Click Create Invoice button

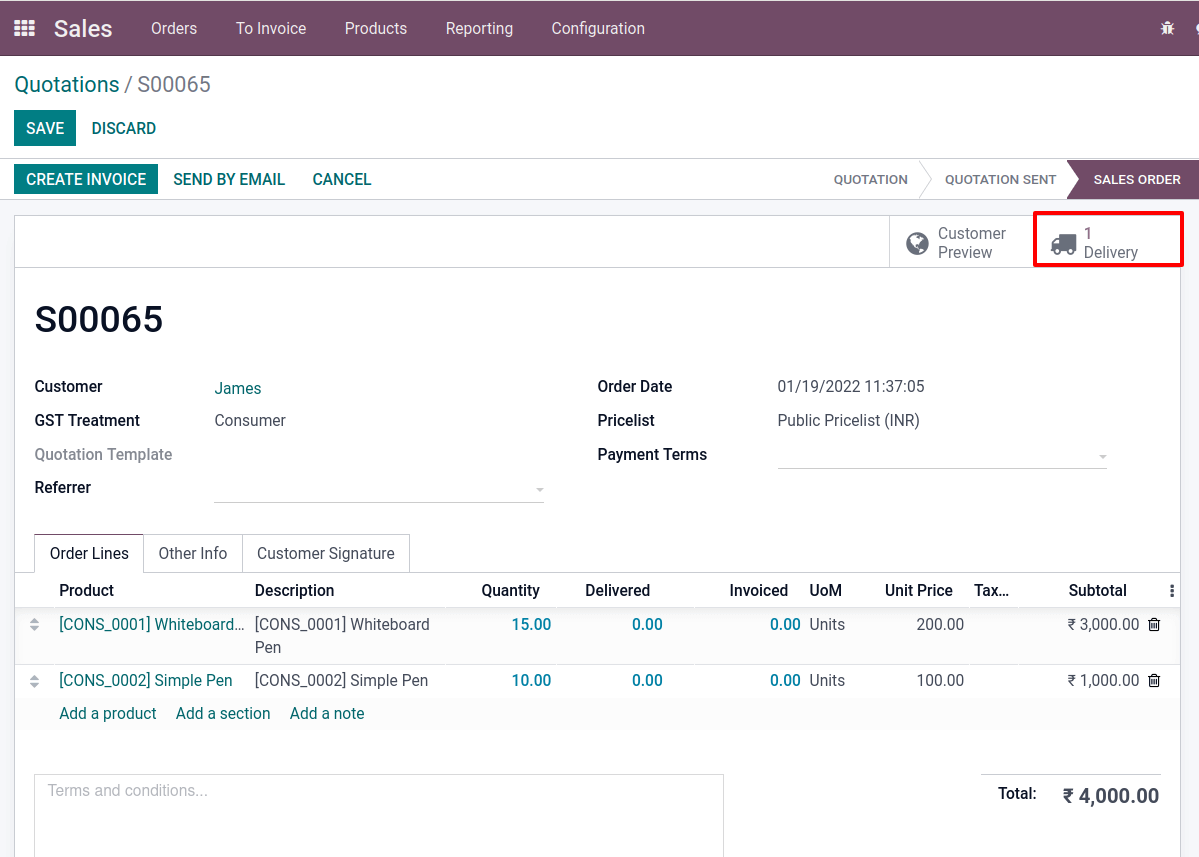(86, 180)
